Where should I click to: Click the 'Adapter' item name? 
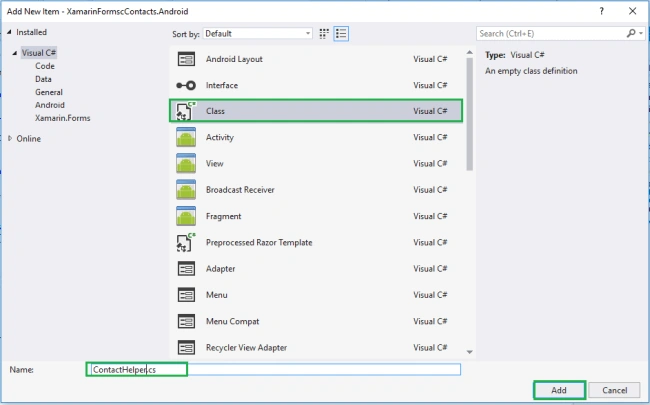tap(221, 269)
